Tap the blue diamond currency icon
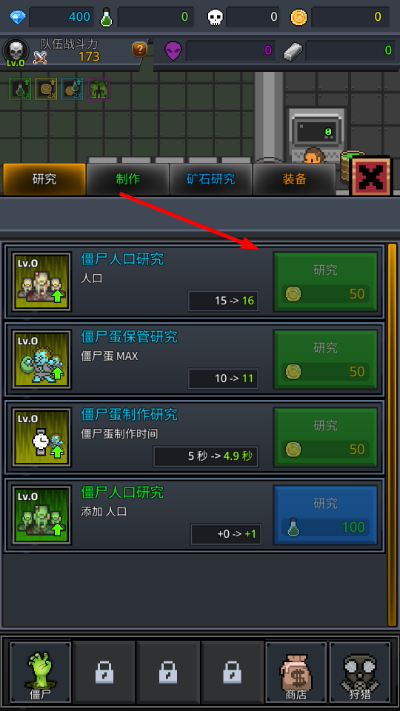400x711 pixels. (18, 17)
